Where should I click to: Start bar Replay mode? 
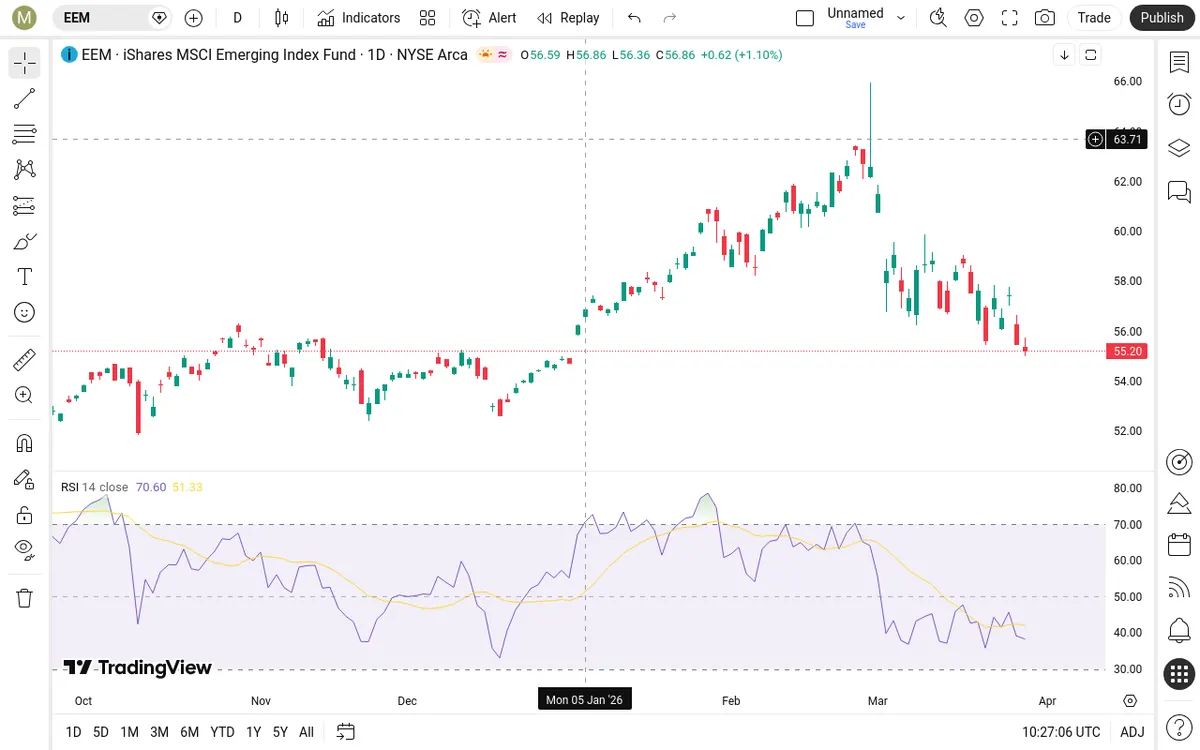click(568, 17)
